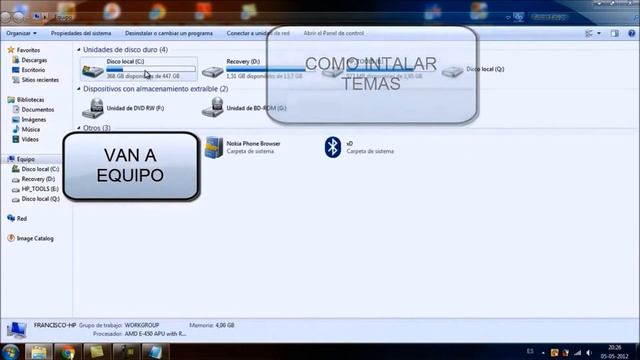Click the Música note icon in sidebar

[16, 129]
